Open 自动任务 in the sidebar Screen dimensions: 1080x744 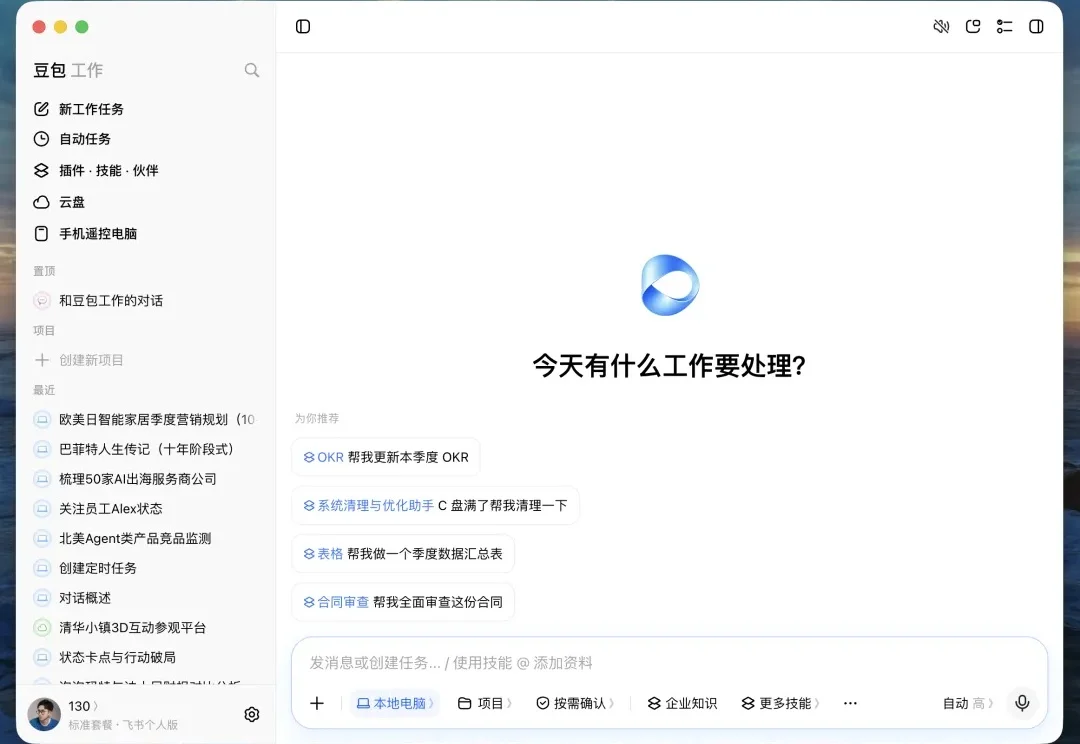click(x=72, y=139)
